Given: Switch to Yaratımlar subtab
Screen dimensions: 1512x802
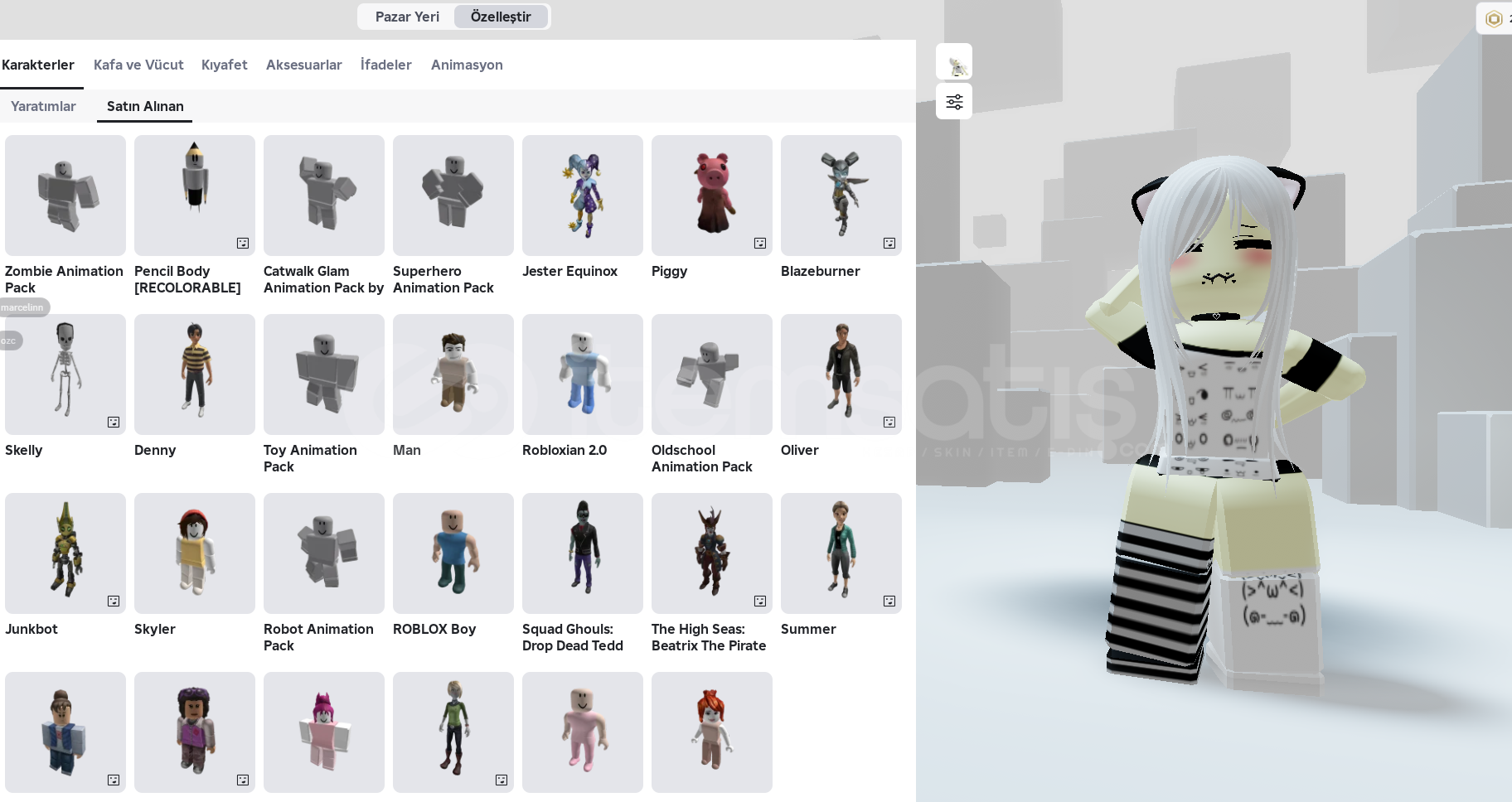Looking at the screenshot, I should 43,106.
